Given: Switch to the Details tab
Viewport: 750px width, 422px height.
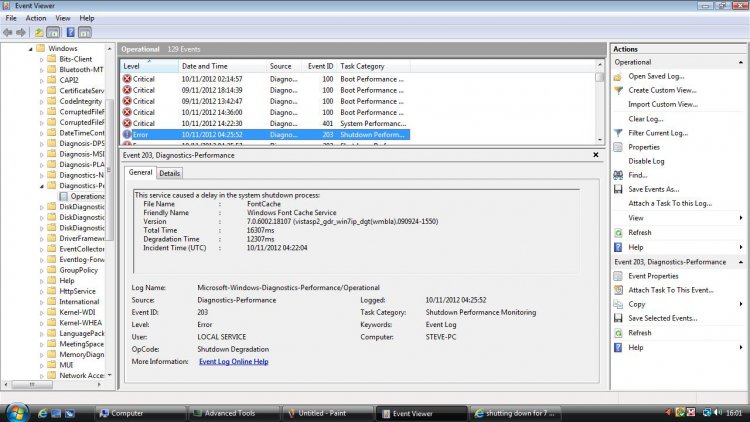Looking at the screenshot, I should tap(169, 173).
